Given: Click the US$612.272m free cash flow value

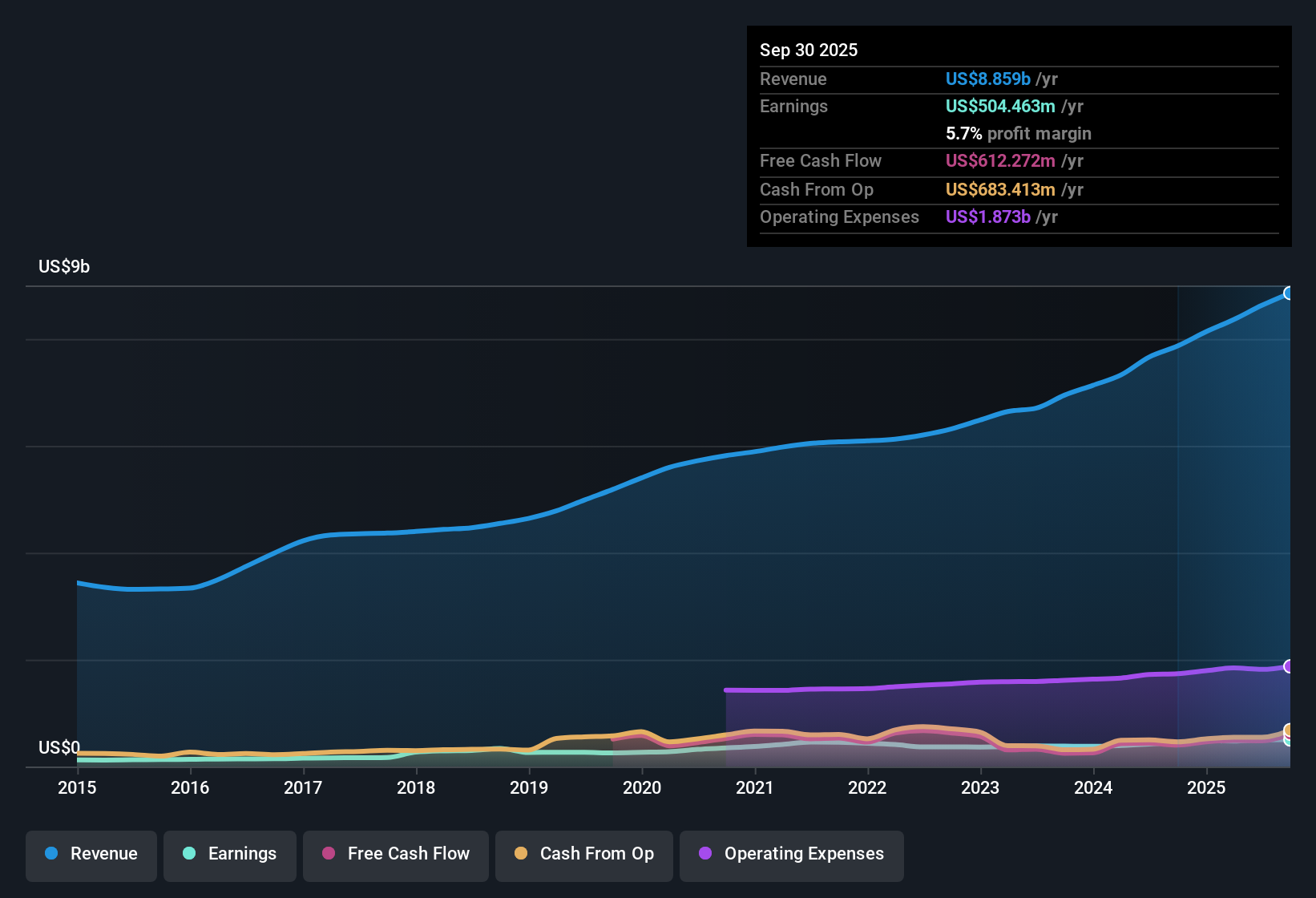Looking at the screenshot, I should (1000, 161).
